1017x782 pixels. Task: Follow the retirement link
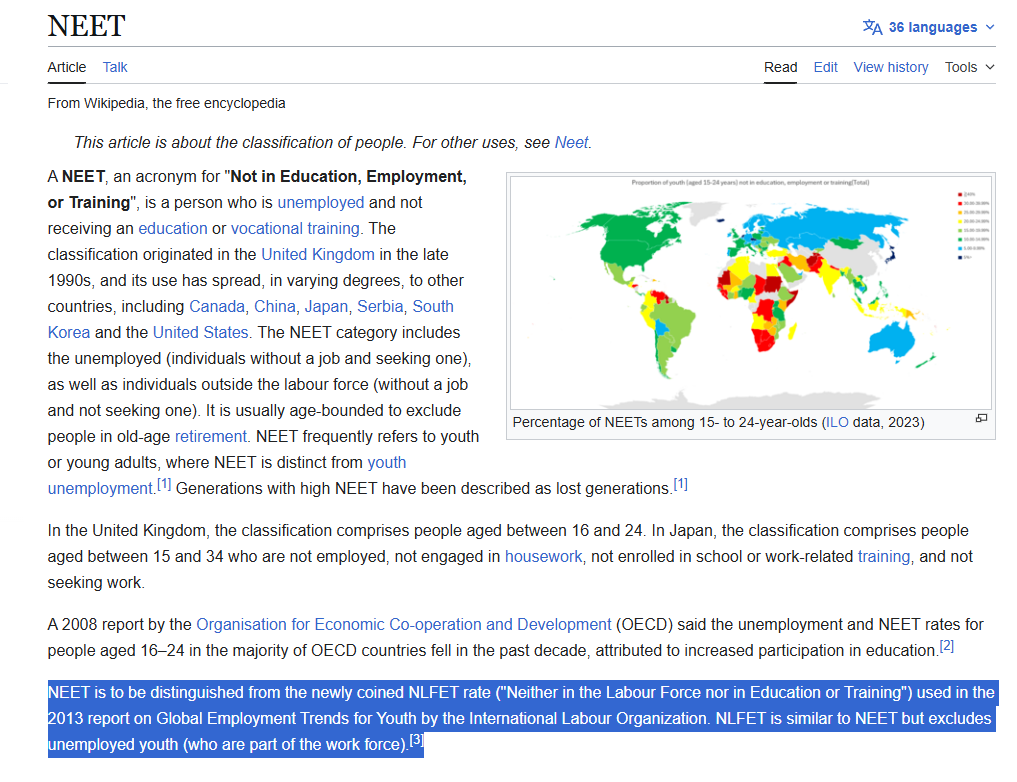coord(211,436)
